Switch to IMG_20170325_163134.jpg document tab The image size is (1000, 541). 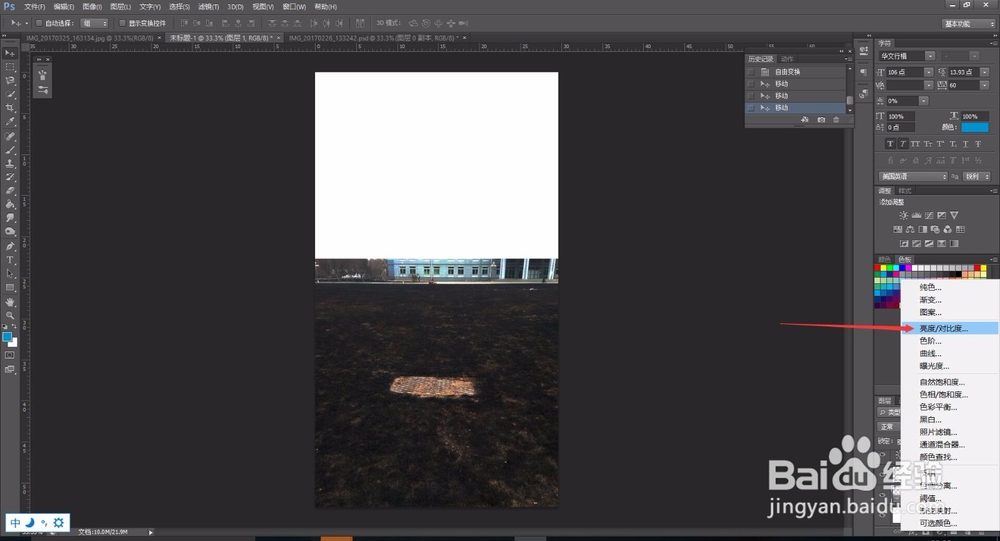(89, 38)
